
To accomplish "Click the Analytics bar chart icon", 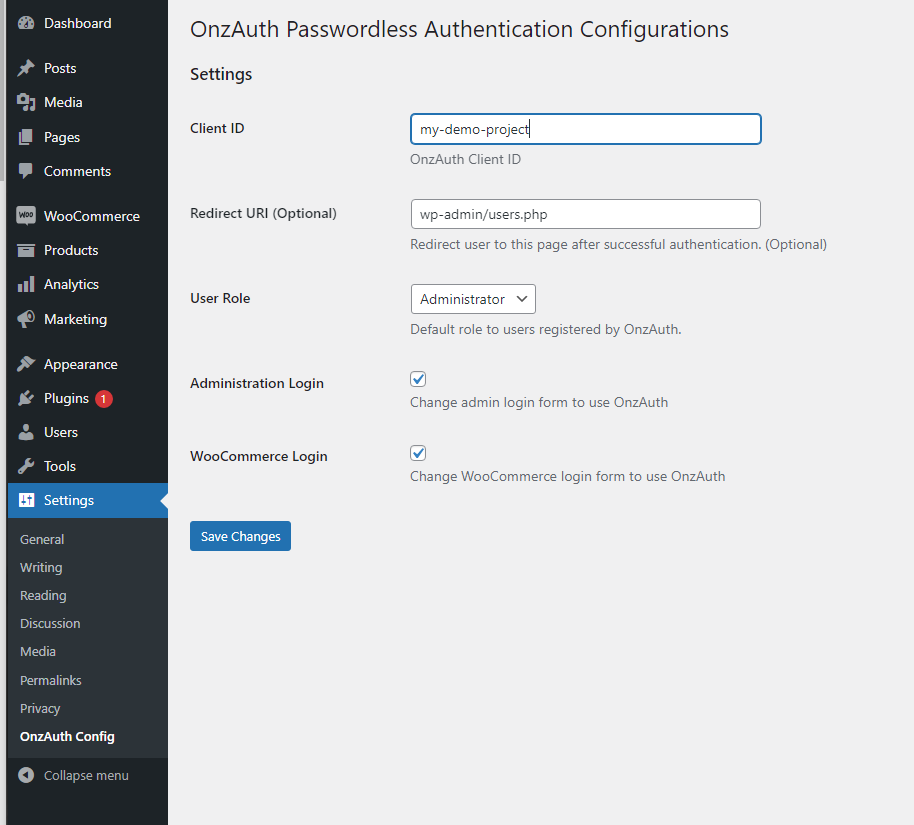I will [x=26, y=284].
